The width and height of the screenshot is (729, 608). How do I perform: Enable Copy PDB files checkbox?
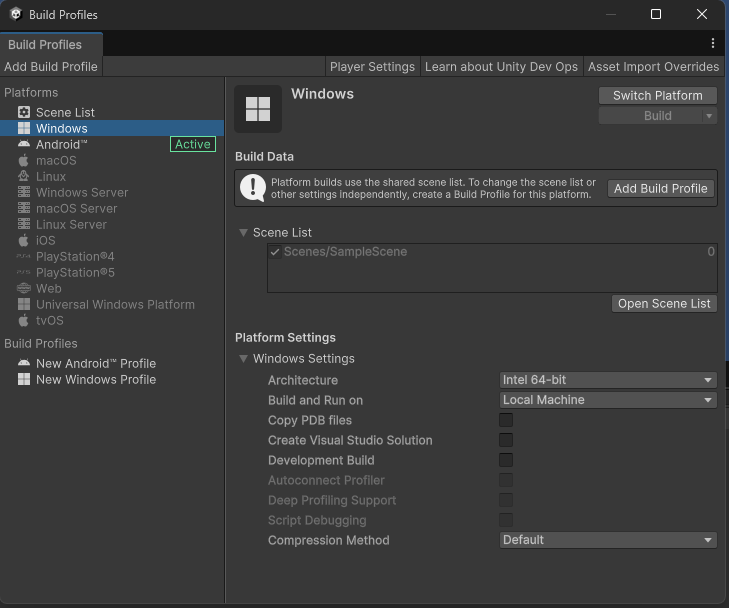[506, 420]
